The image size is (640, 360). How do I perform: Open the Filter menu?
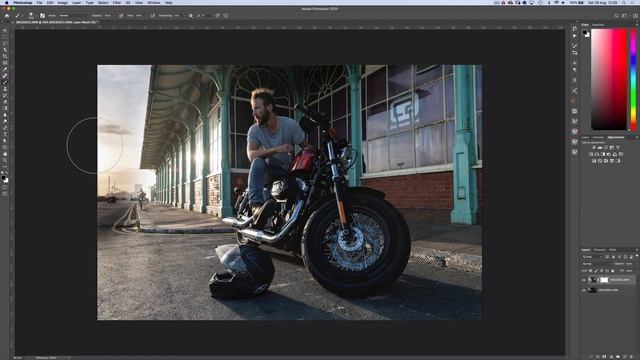click(117, 2)
